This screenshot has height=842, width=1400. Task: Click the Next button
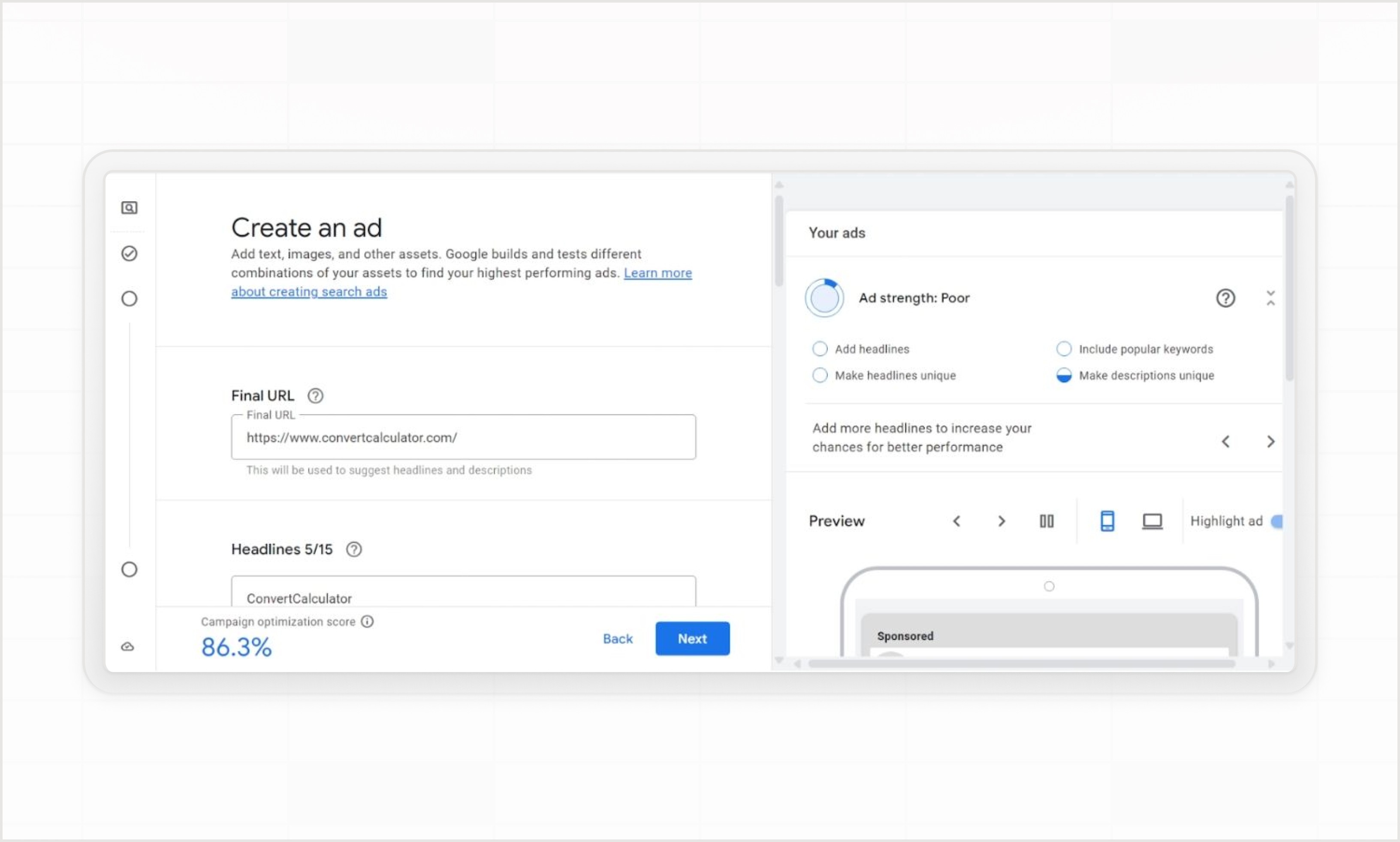click(692, 639)
